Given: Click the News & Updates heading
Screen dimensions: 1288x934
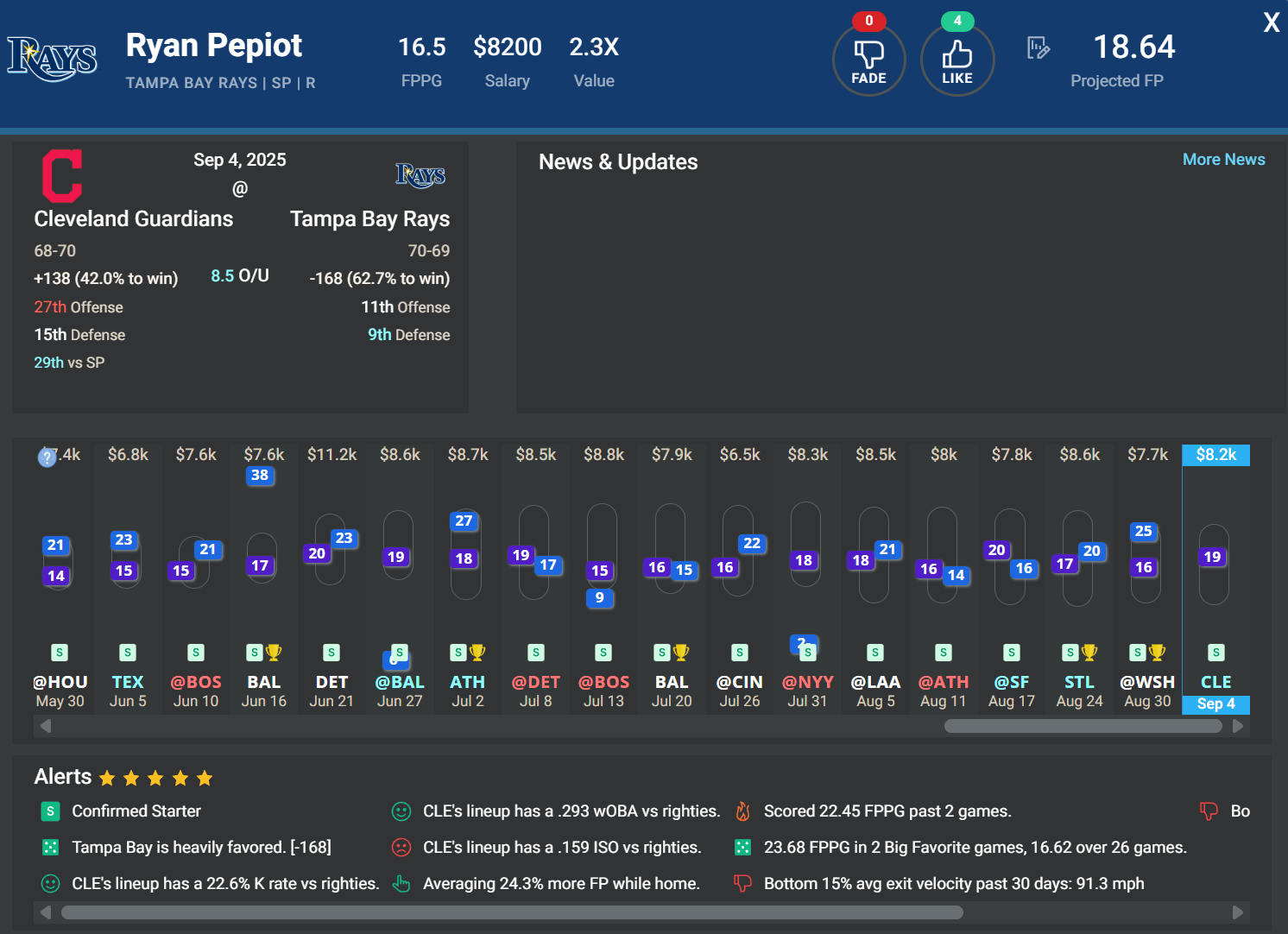Looking at the screenshot, I should pos(618,162).
